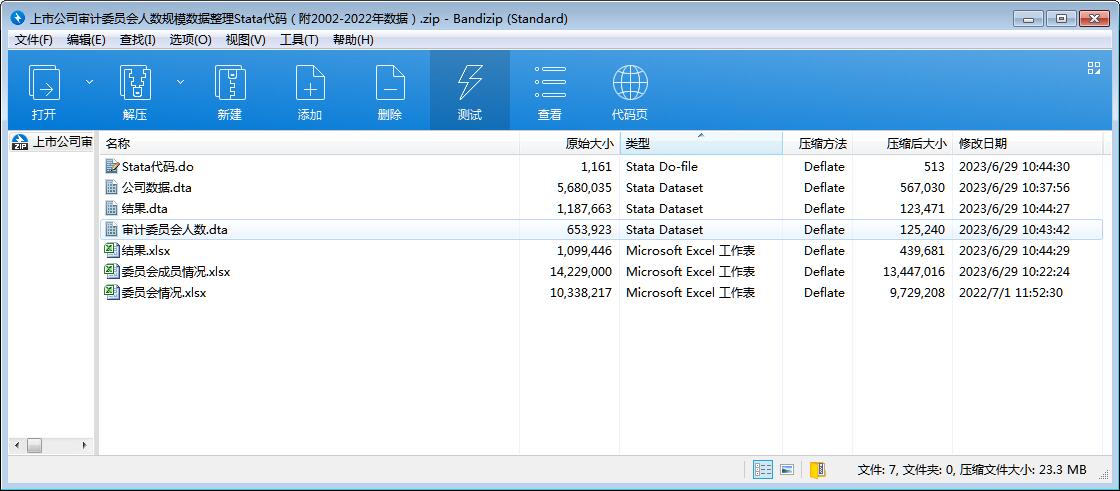Image resolution: width=1120 pixels, height=491 pixels.
Task: Select the file 委员会情况.xlsx
Action: [x=164, y=292]
